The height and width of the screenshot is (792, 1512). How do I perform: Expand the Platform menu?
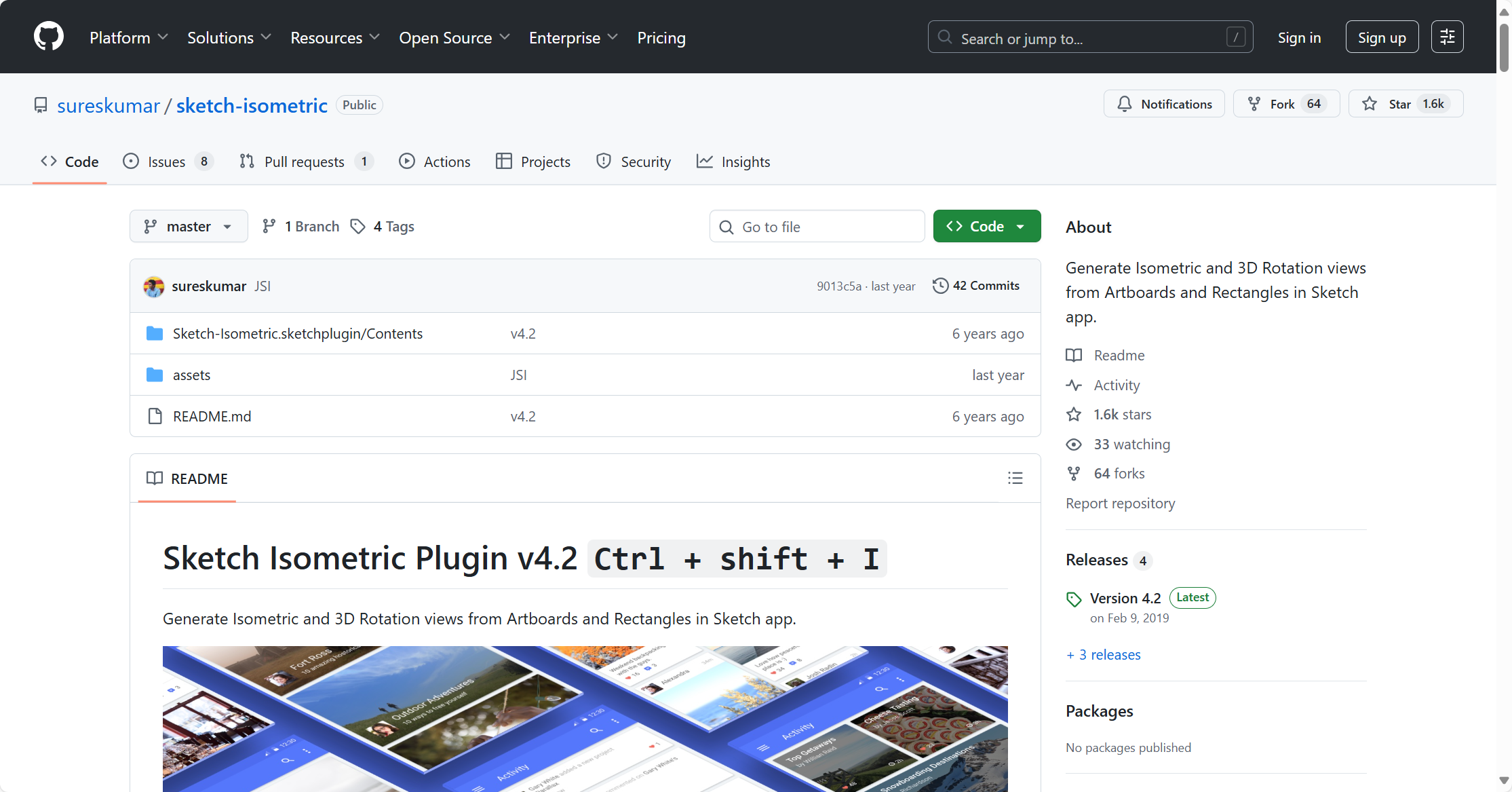click(x=128, y=38)
